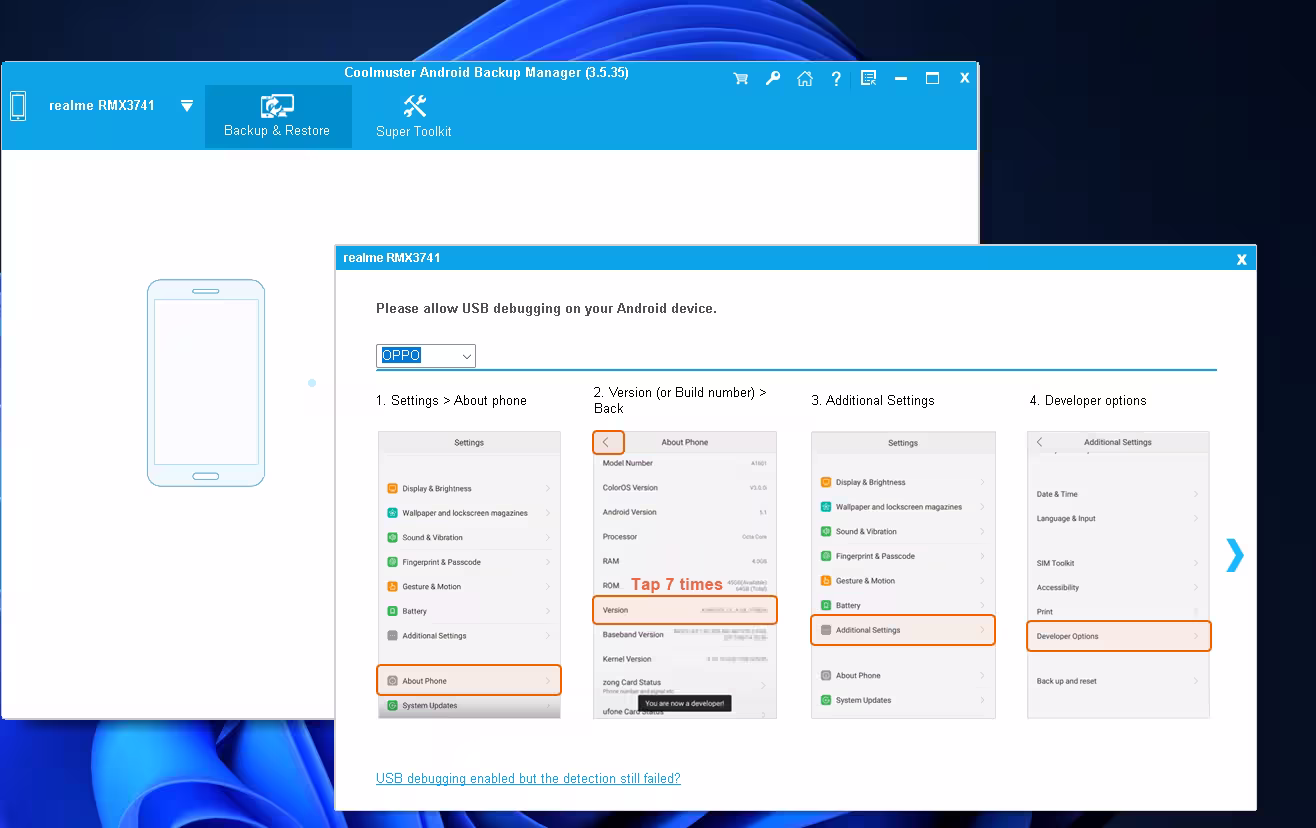Click the '3. Additional Settings' heading
The image size is (1316, 828).
point(873,400)
